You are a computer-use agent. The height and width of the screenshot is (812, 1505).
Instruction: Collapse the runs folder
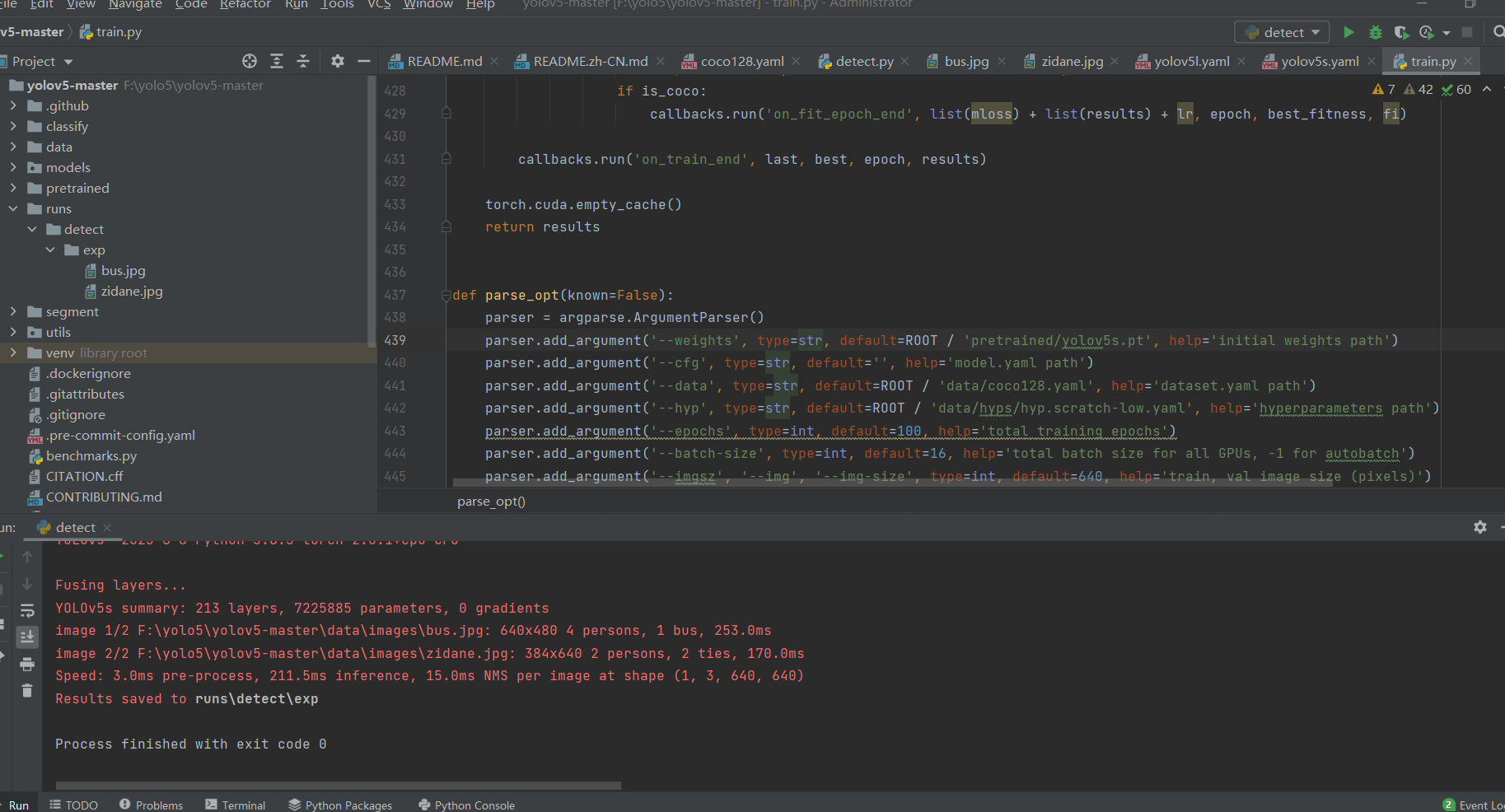click(x=13, y=208)
